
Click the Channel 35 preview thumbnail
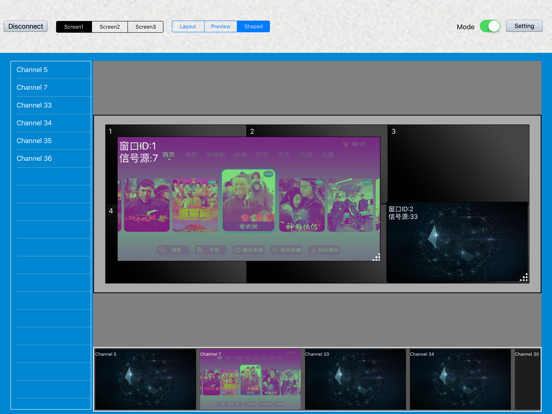coord(527,379)
